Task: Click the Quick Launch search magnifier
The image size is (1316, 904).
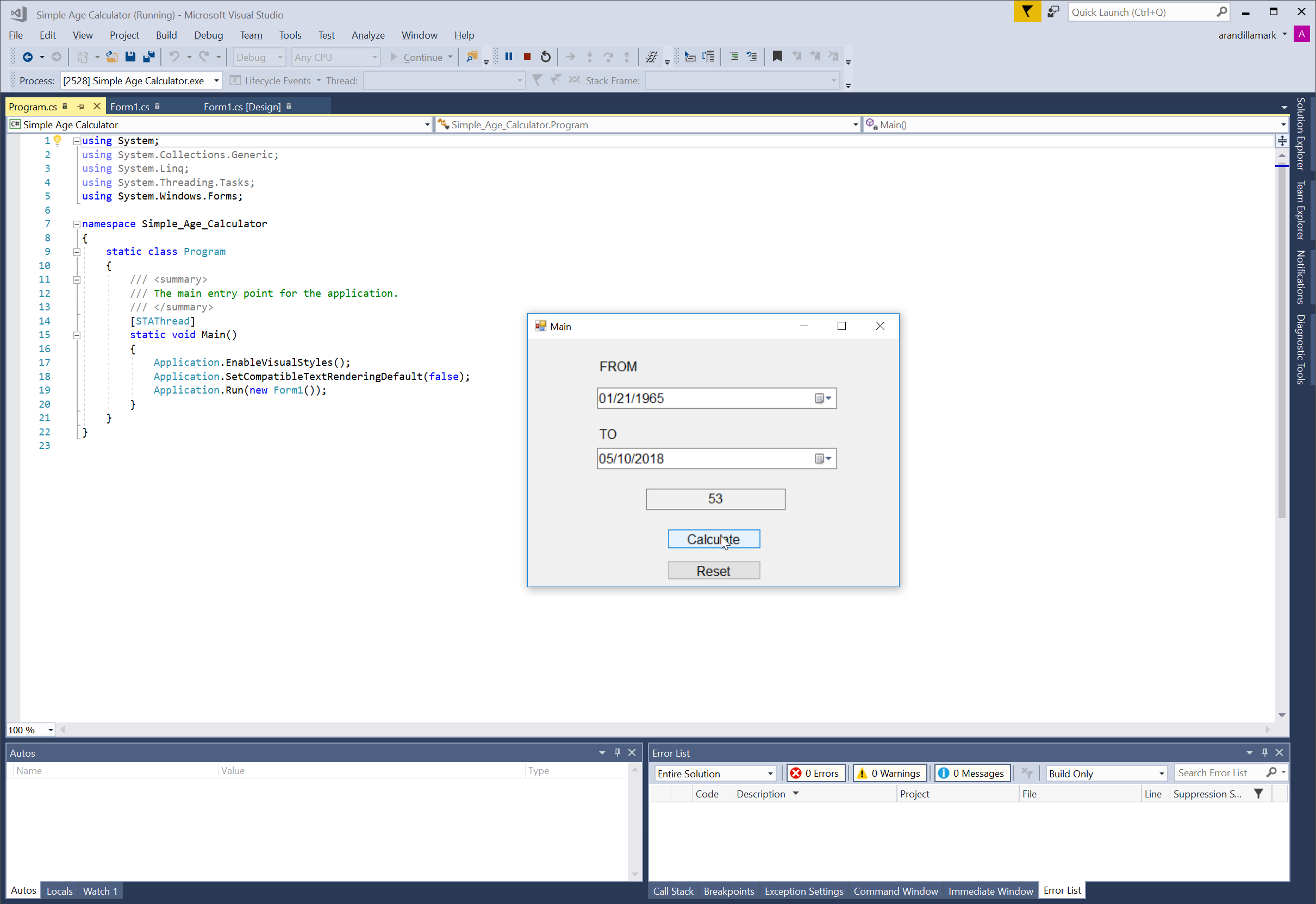Action: pos(1221,12)
